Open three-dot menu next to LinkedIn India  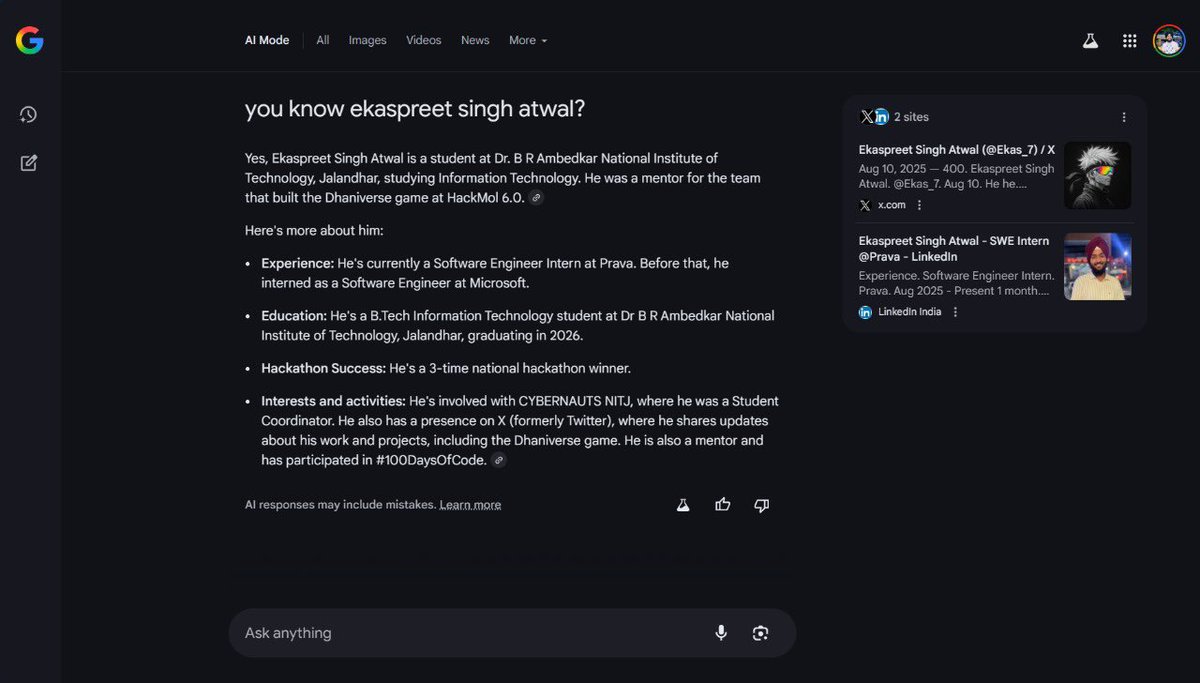(x=955, y=312)
